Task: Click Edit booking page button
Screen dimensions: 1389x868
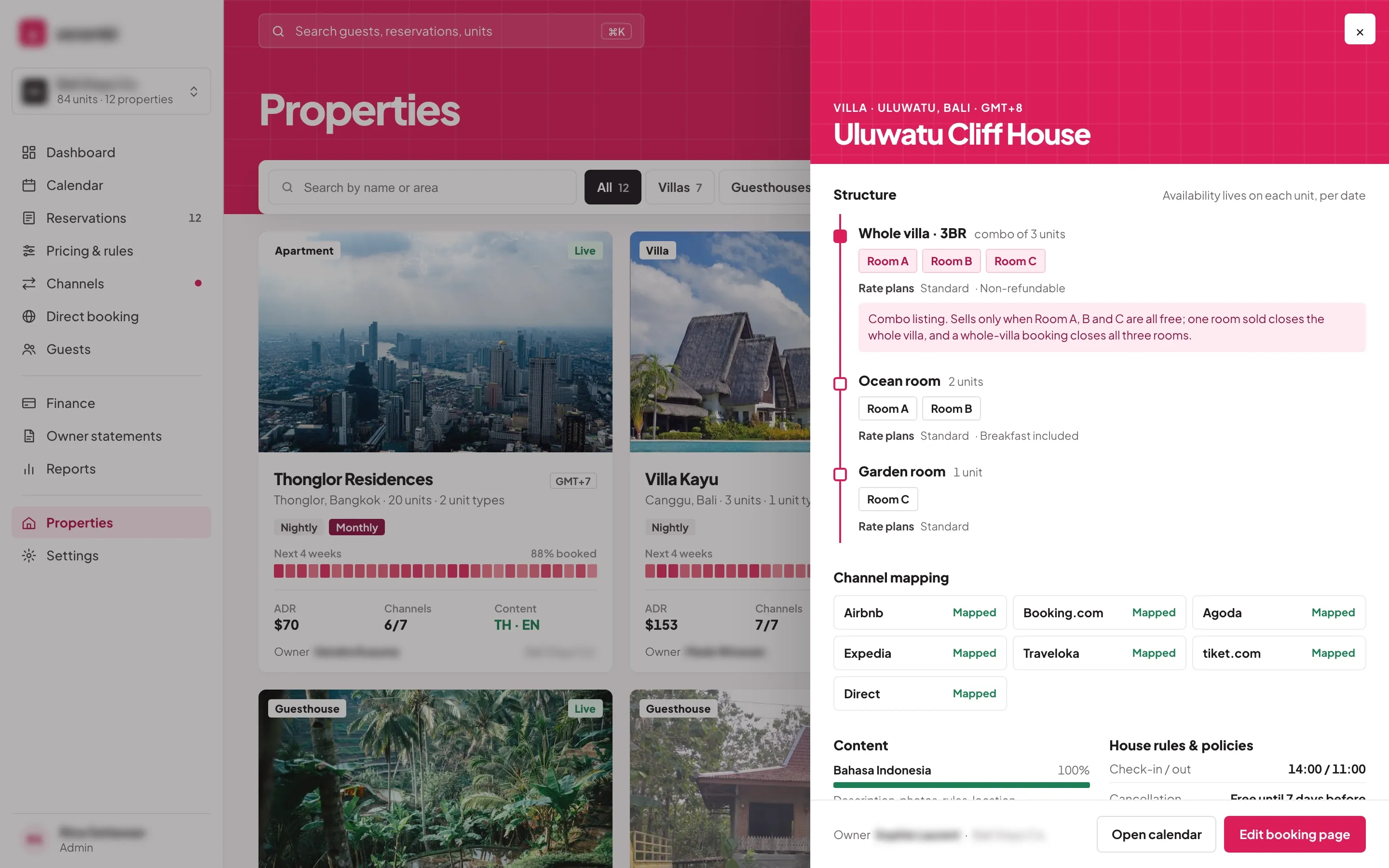Action: pyautogui.click(x=1294, y=834)
